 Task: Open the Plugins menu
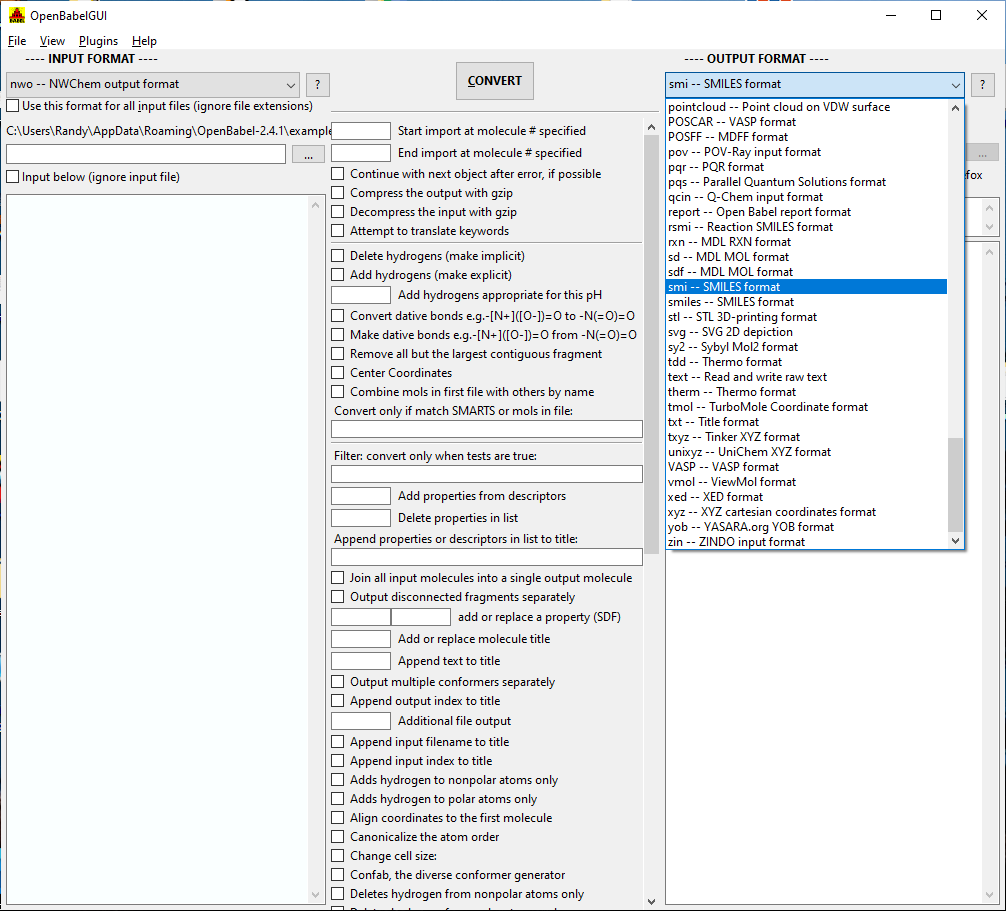98,41
